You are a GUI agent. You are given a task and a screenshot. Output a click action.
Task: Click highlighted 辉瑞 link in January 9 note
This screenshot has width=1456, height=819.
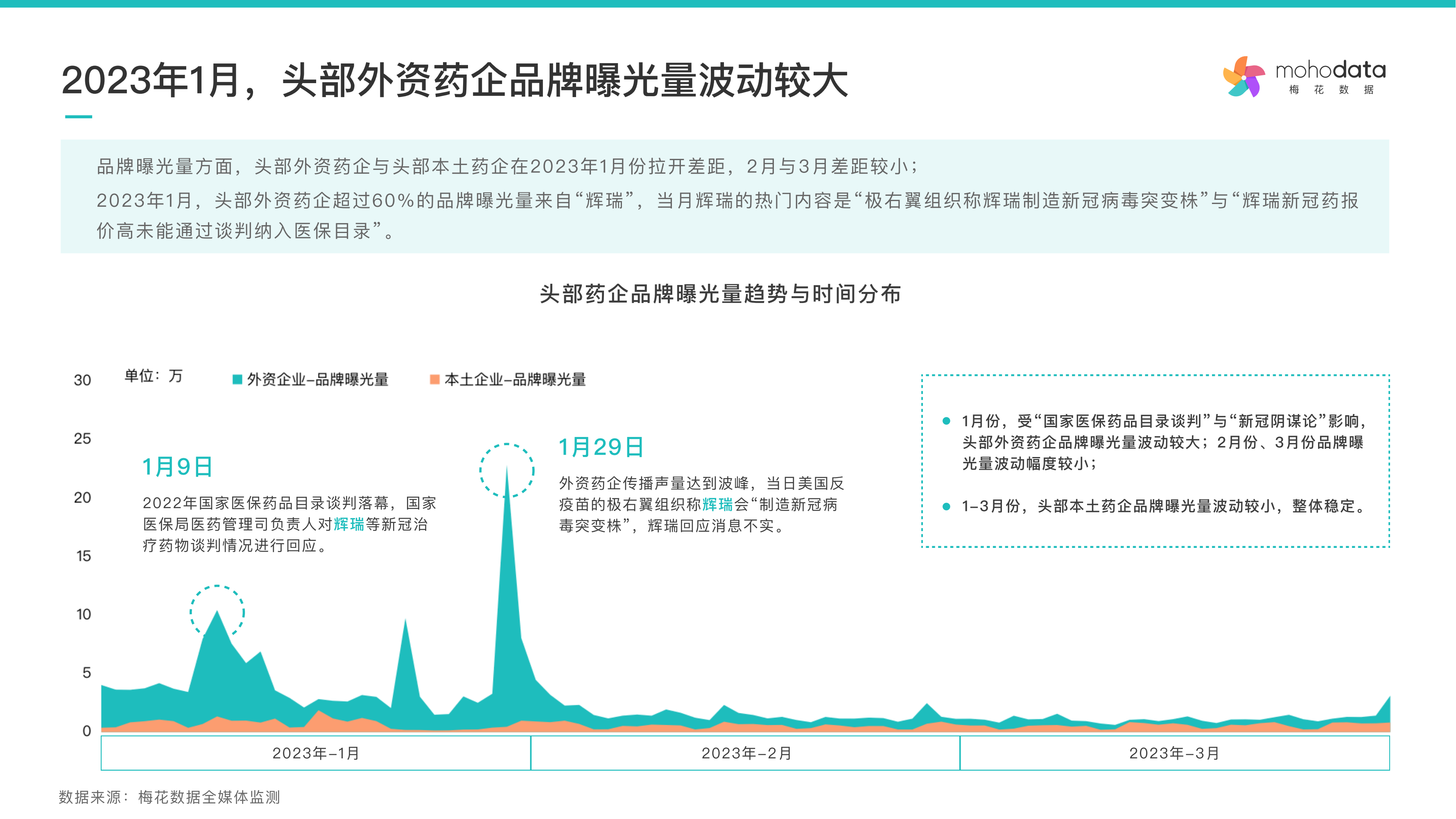point(349,525)
